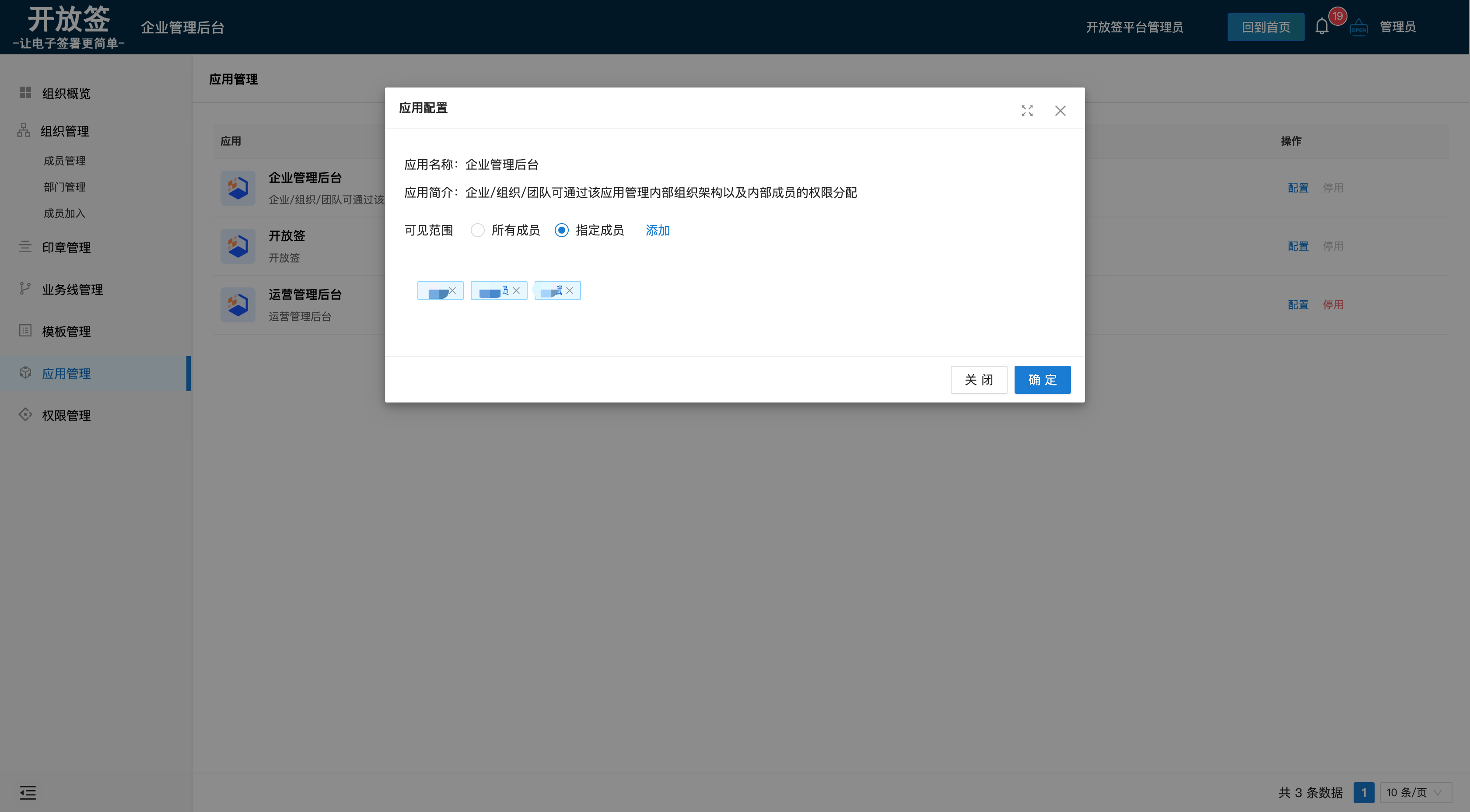Click 开放签平台管理员 in header
1470x812 pixels.
pyautogui.click(x=1134, y=27)
